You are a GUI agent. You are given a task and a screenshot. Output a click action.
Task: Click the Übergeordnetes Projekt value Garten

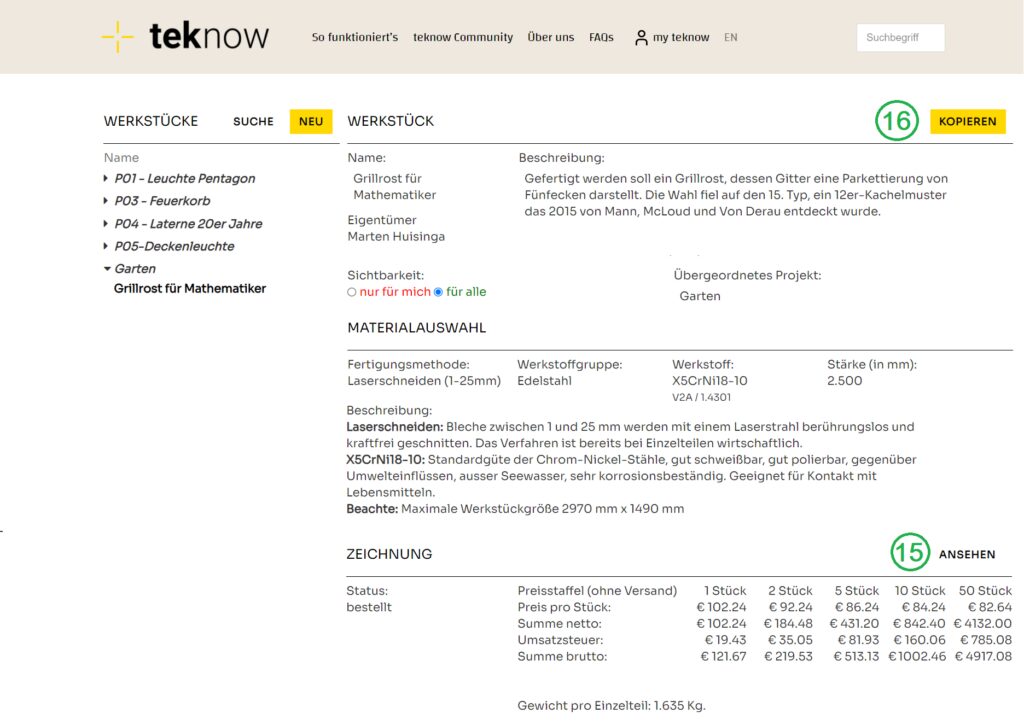click(700, 296)
